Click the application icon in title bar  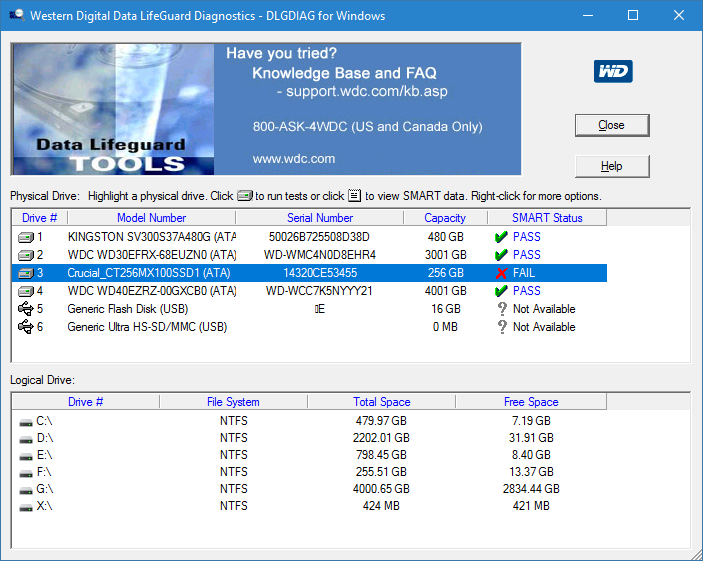coord(17,15)
